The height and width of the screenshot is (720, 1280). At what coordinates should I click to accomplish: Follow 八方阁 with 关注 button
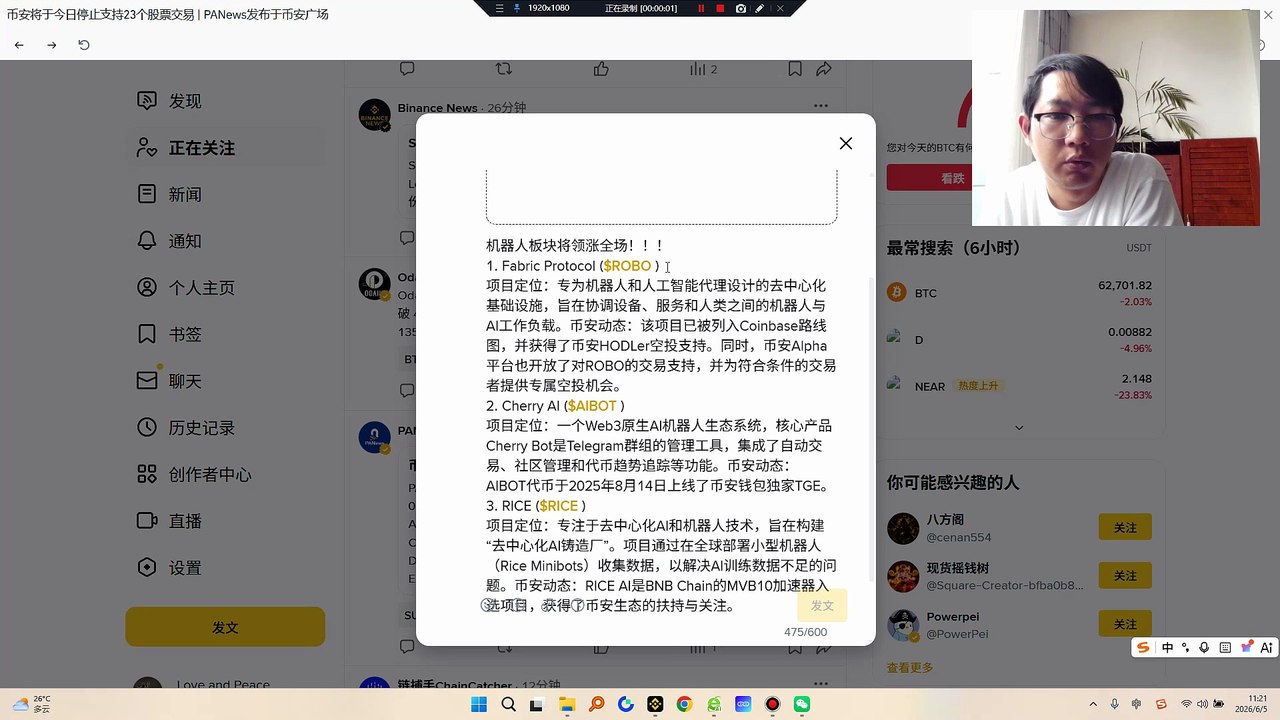[1125, 527]
